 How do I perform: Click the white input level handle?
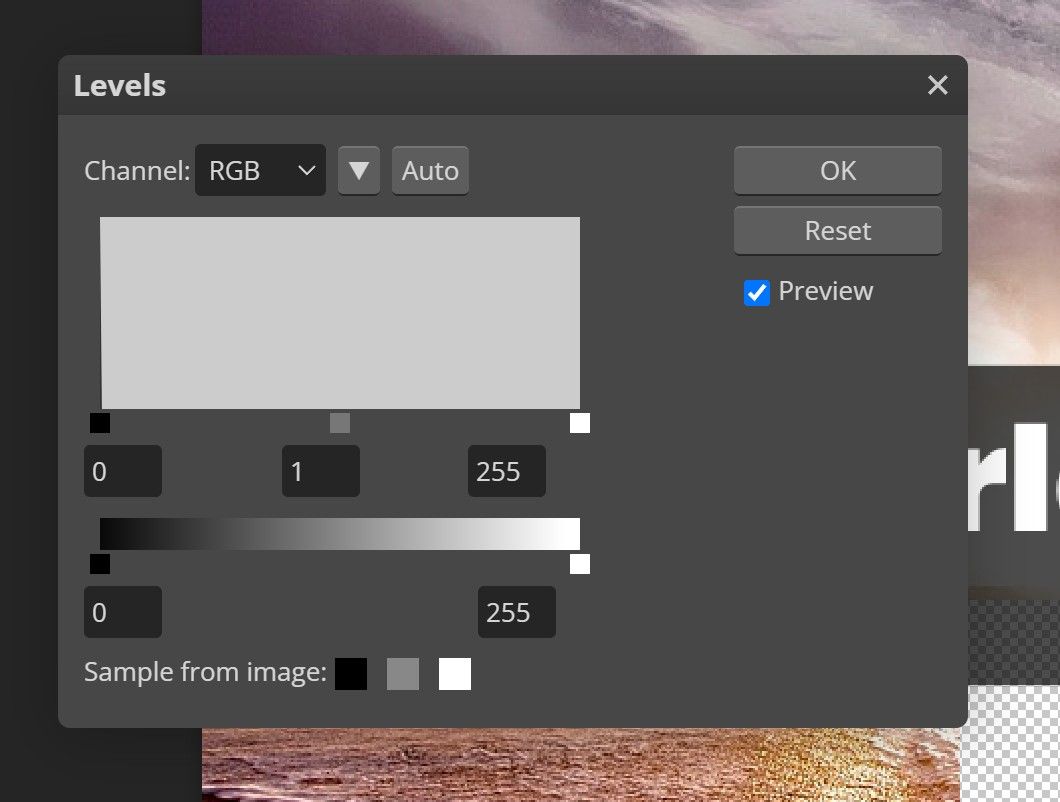click(579, 423)
